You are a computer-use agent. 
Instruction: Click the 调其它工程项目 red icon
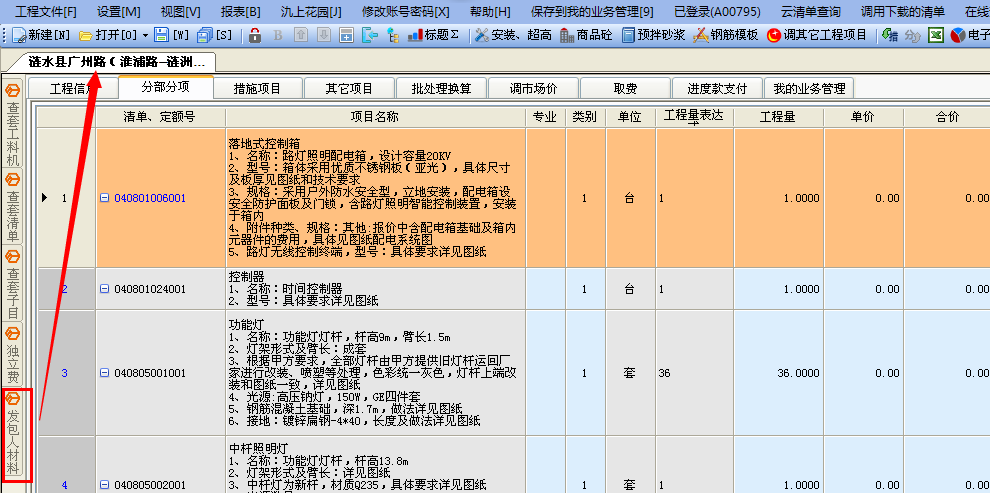point(774,35)
